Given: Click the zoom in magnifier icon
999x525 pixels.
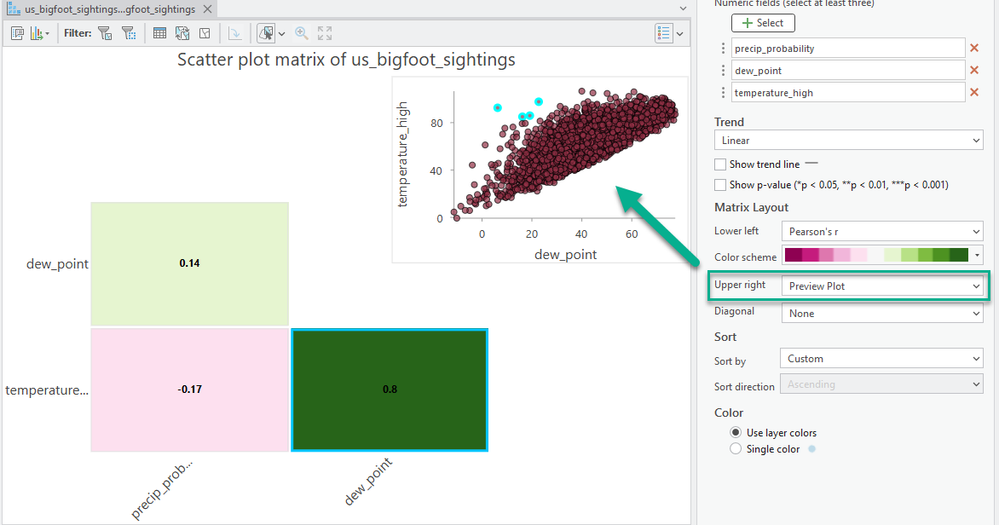Looking at the screenshot, I should (x=301, y=33).
